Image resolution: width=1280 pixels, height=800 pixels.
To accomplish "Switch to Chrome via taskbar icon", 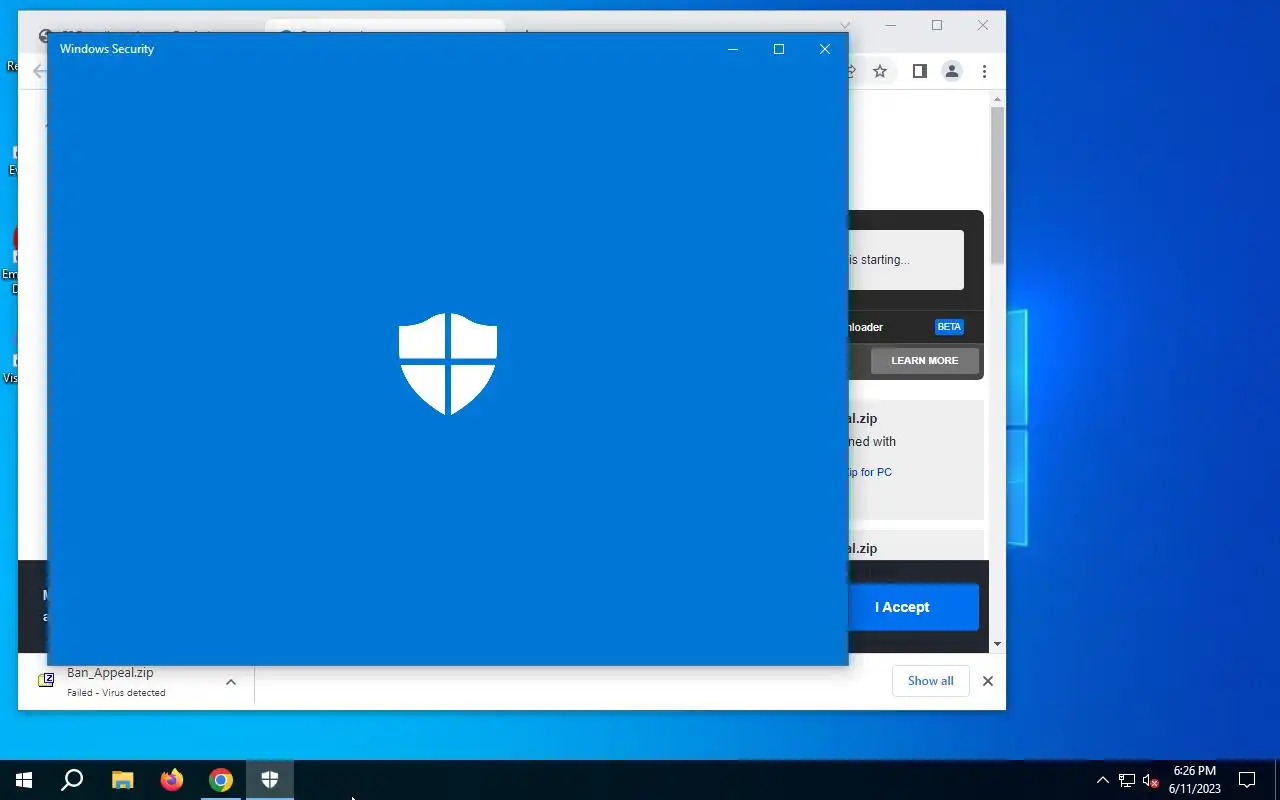I will tap(221, 780).
